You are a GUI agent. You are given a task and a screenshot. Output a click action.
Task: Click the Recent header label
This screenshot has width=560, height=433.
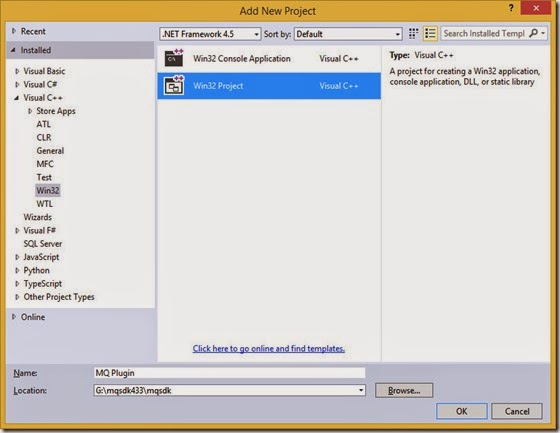(x=33, y=31)
